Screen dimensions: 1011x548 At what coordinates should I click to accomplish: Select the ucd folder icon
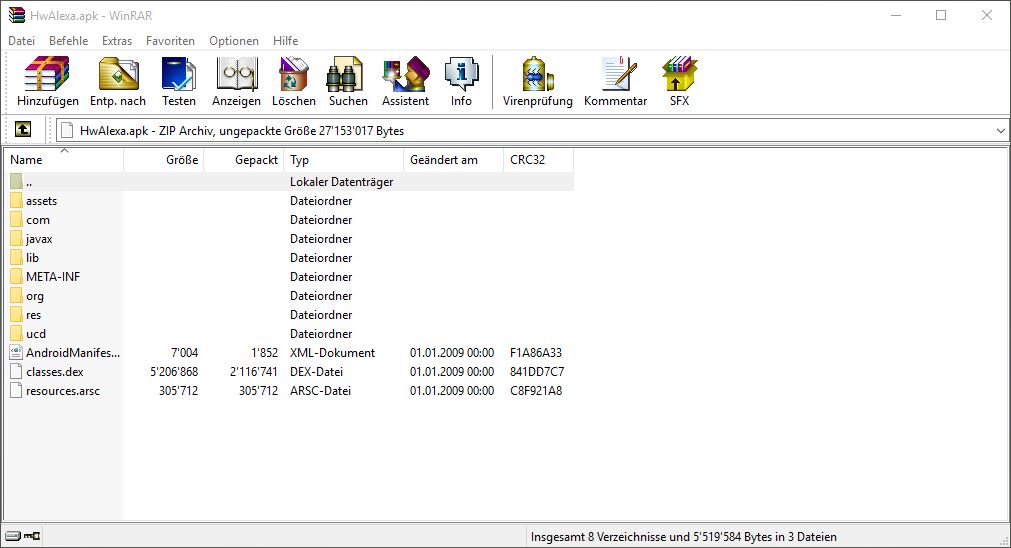[x=17, y=334]
